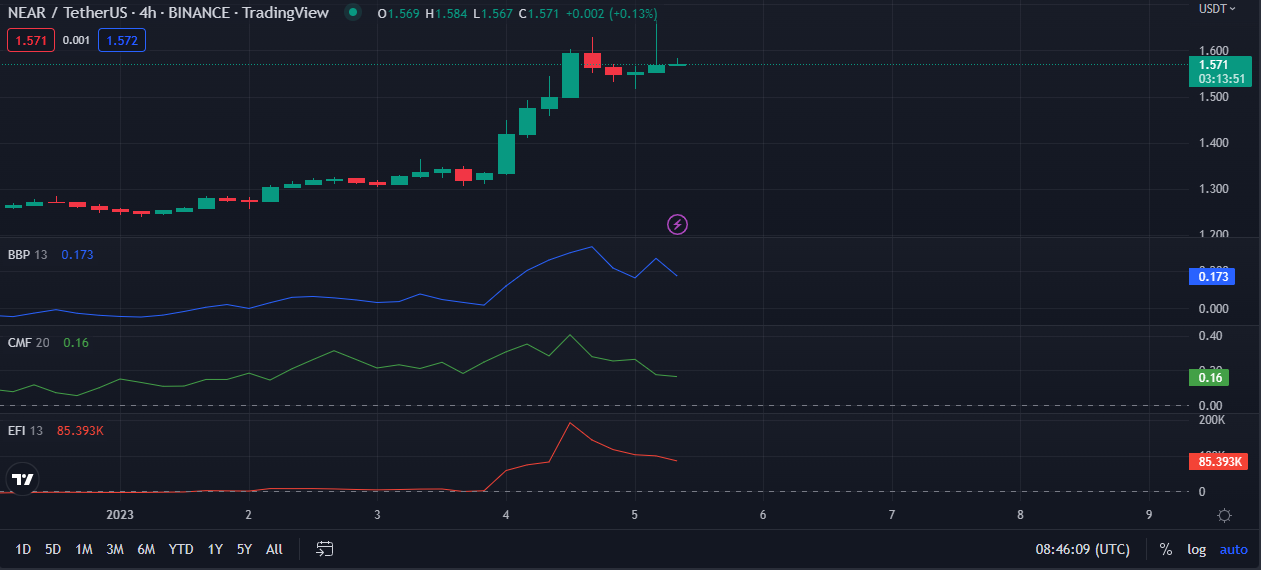Screen dimensions: 1261x570
Task: Select the 3M time range
Action: coord(115,549)
